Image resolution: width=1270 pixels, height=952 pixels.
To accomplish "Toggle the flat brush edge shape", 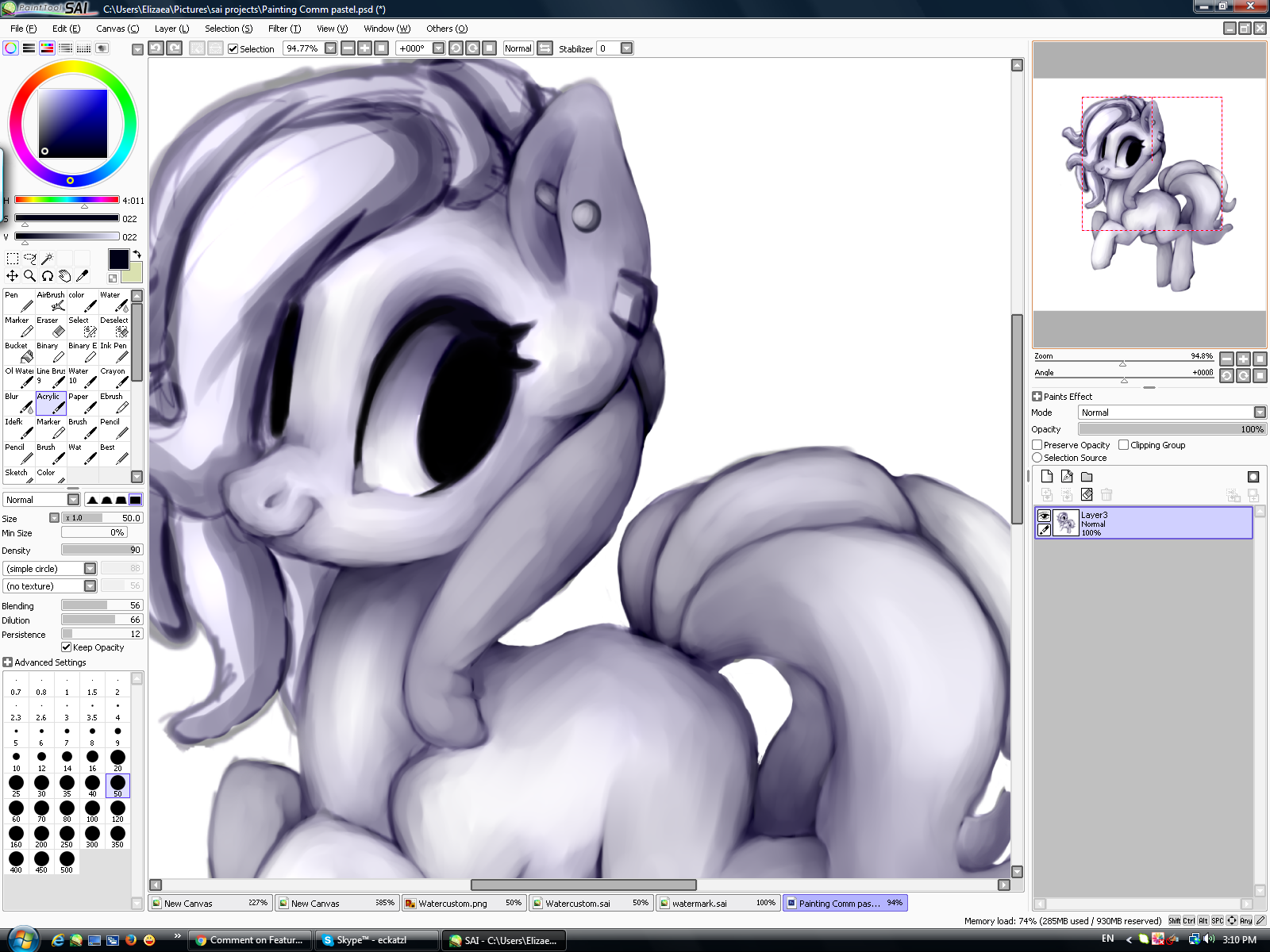I will [136, 500].
